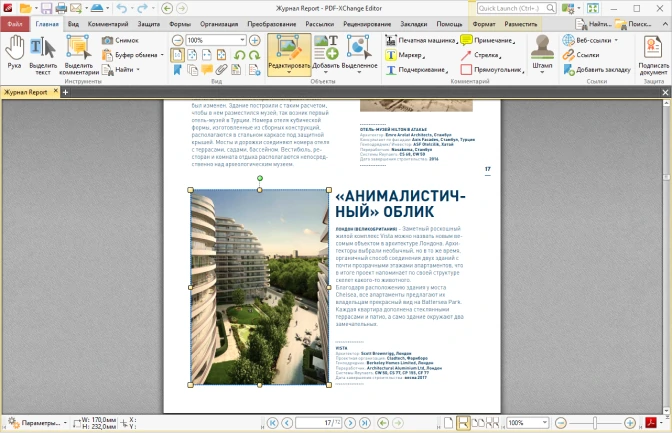Add a new document tab with plus button

tap(65, 92)
